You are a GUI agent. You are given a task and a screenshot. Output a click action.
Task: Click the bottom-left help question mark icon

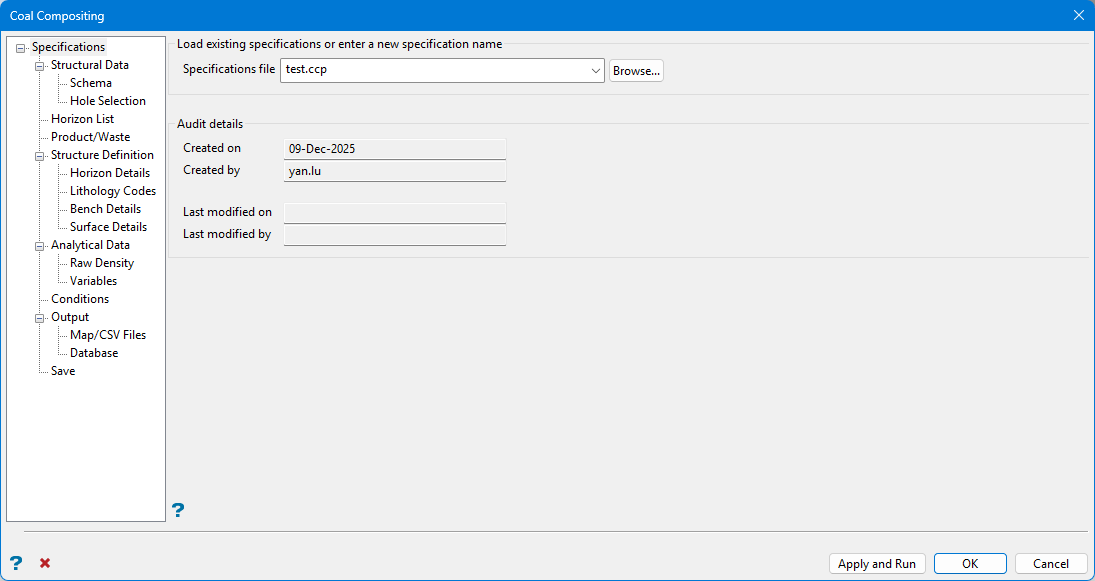(x=16, y=563)
